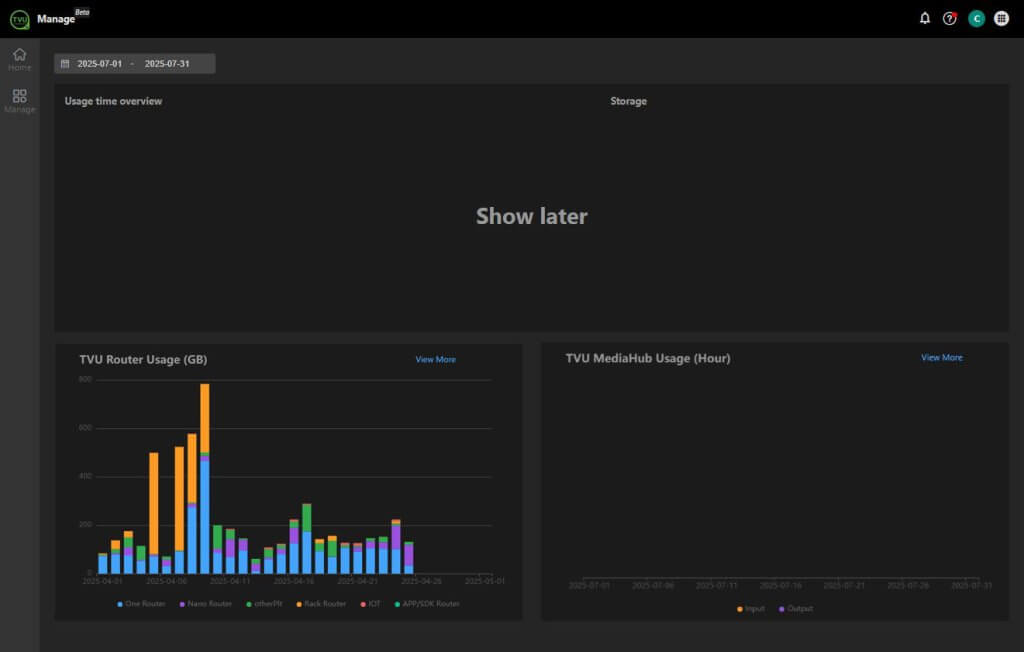The width and height of the screenshot is (1024, 652).
Task: Open the app grid launcher icon
Action: 1001,18
